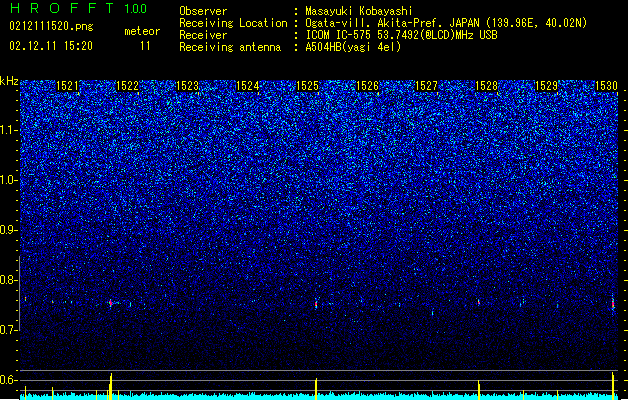
Task: Click the 1.0.0 version number
Action: (x=136, y=9)
